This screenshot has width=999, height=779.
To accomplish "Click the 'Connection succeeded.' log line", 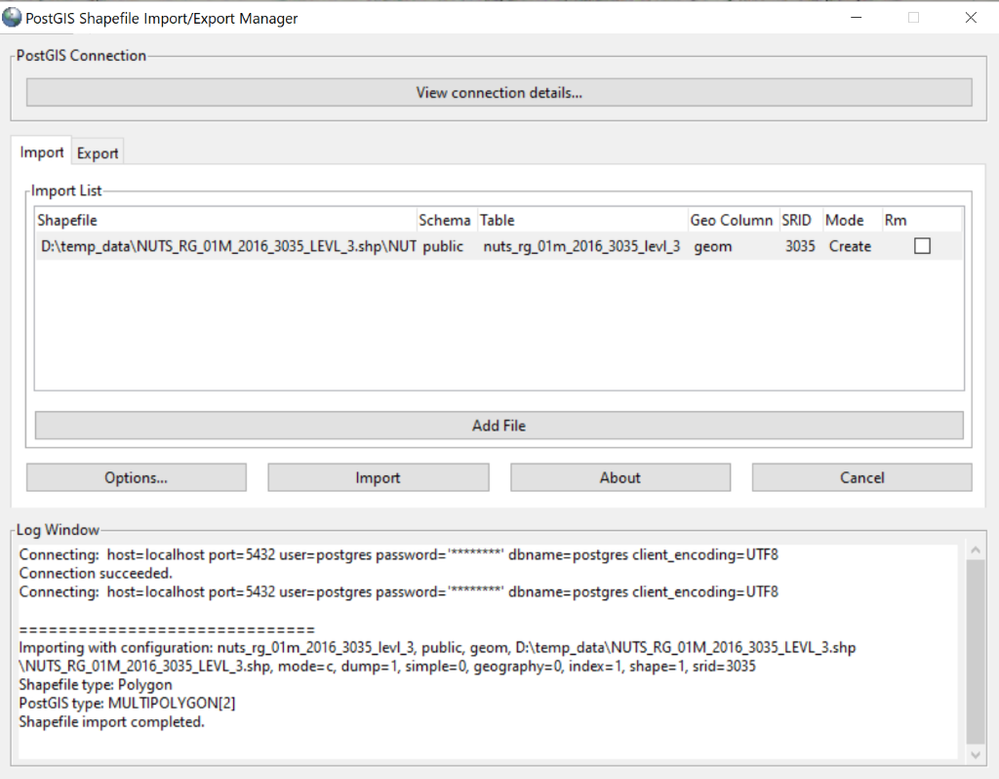I will [x=96, y=573].
